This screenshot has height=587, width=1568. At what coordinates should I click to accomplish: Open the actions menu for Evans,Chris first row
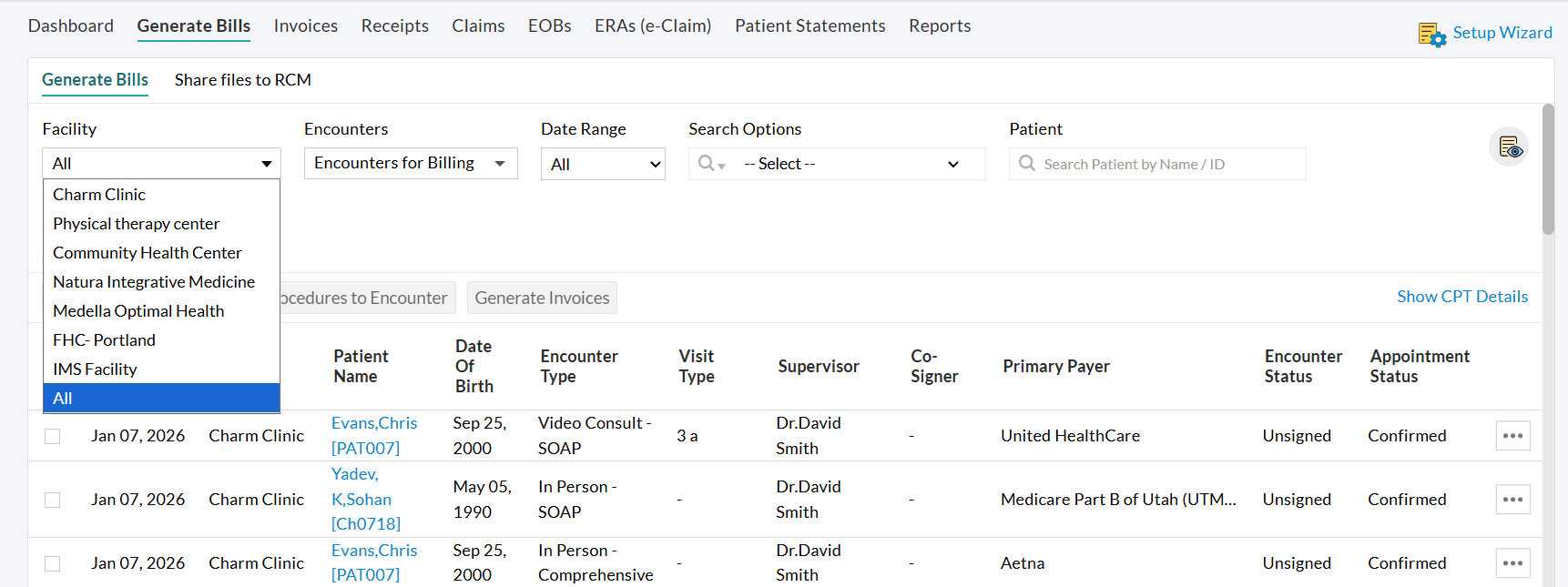pos(1512,436)
